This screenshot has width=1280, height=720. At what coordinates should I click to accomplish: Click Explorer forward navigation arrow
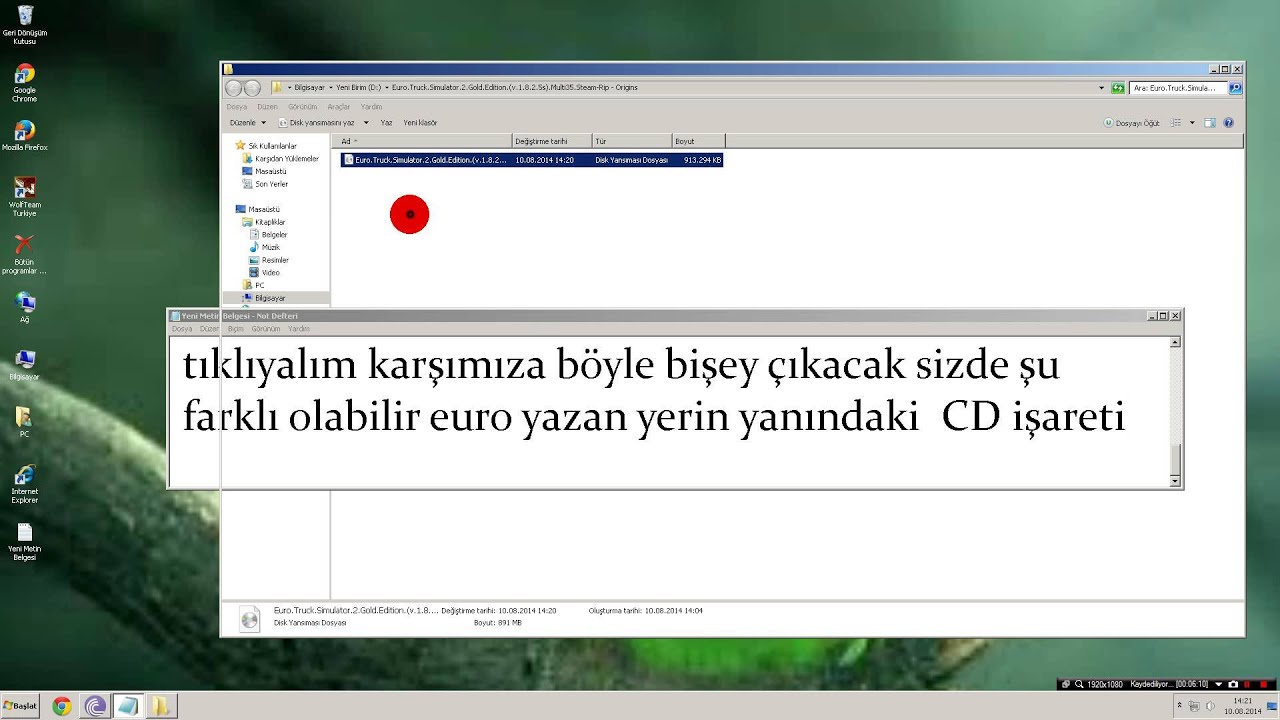[252, 88]
